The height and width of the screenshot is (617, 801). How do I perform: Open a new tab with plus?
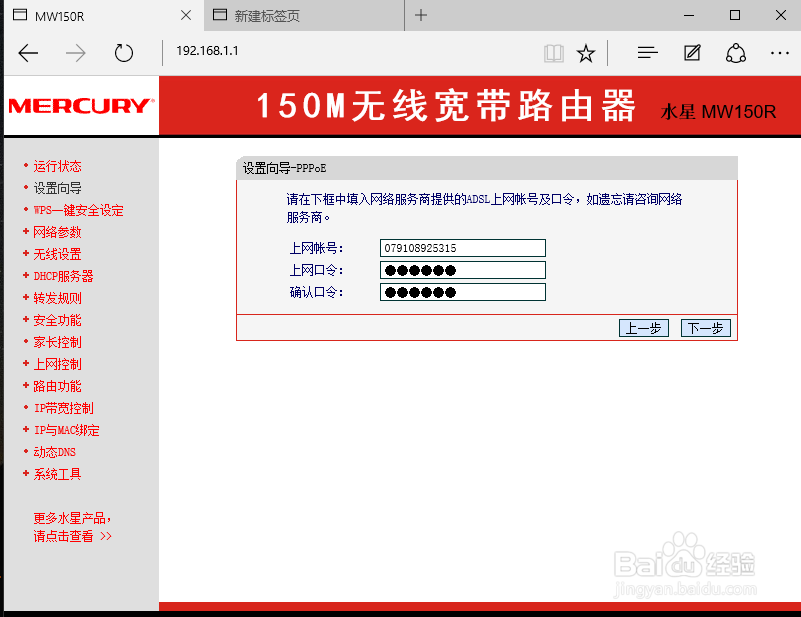pos(420,15)
